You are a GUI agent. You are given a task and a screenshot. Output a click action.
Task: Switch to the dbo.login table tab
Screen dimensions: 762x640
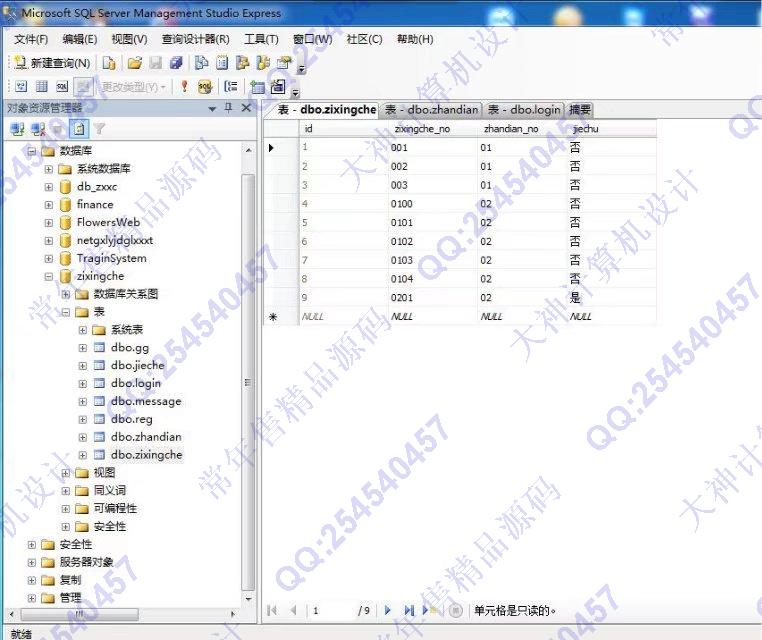click(524, 110)
